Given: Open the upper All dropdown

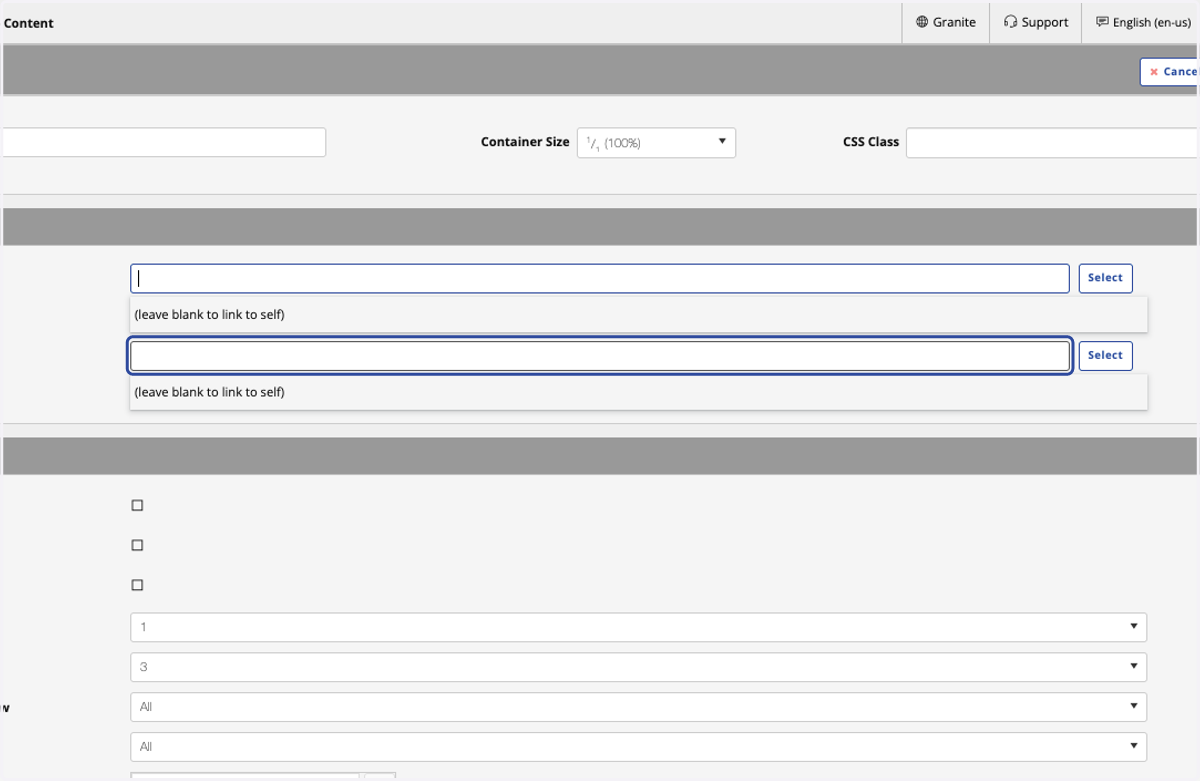Looking at the screenshot, I should click(638, 707).
